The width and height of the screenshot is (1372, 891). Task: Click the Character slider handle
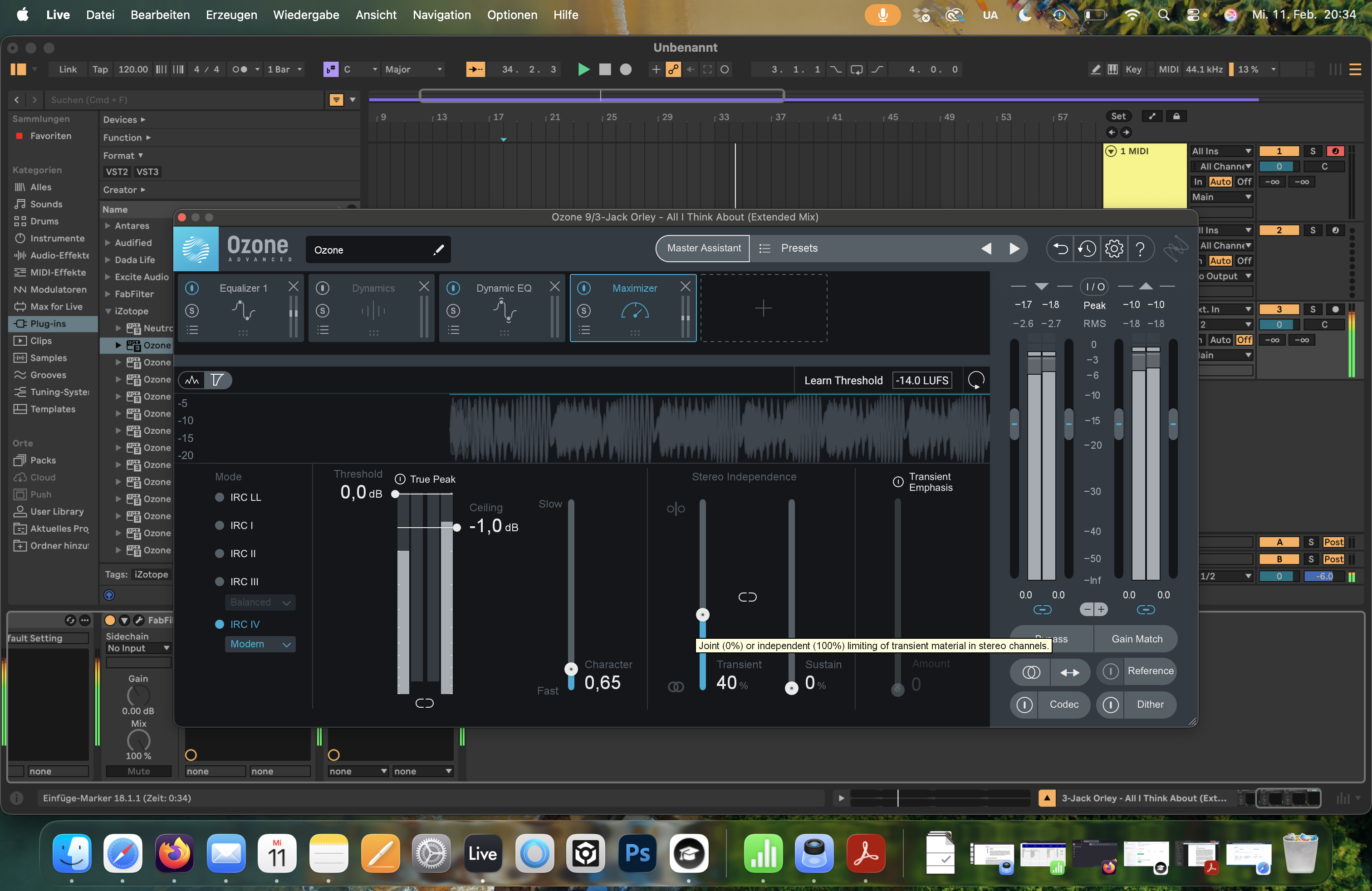pyautogui.click(x=571, y=669)
